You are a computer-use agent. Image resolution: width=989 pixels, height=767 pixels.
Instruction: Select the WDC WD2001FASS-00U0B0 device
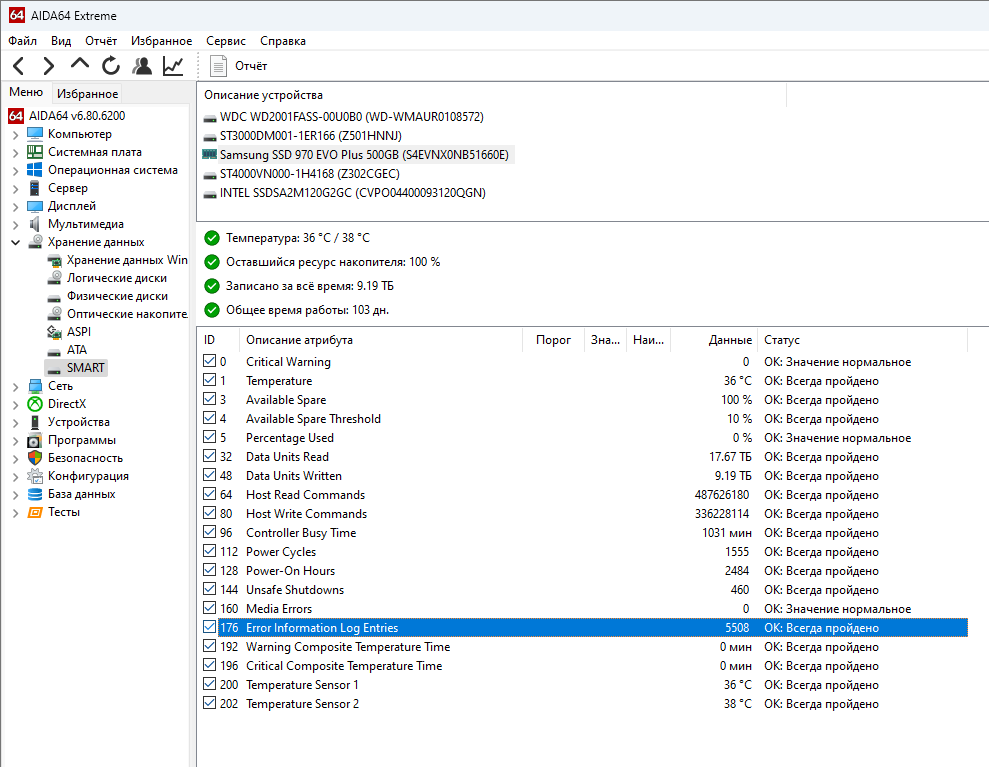pyautogui.click(x=351, y=117)
